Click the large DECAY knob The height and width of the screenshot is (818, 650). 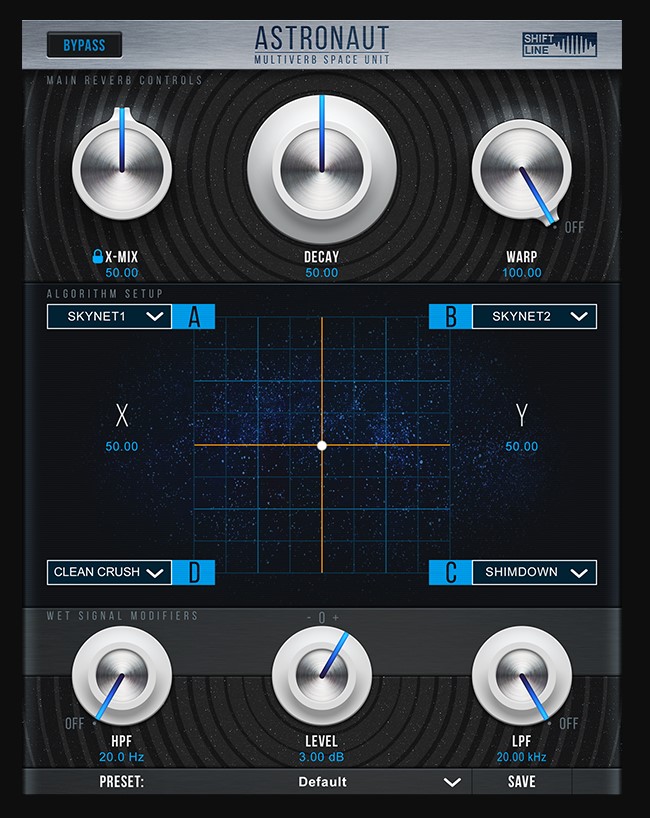tap(322, 170)
